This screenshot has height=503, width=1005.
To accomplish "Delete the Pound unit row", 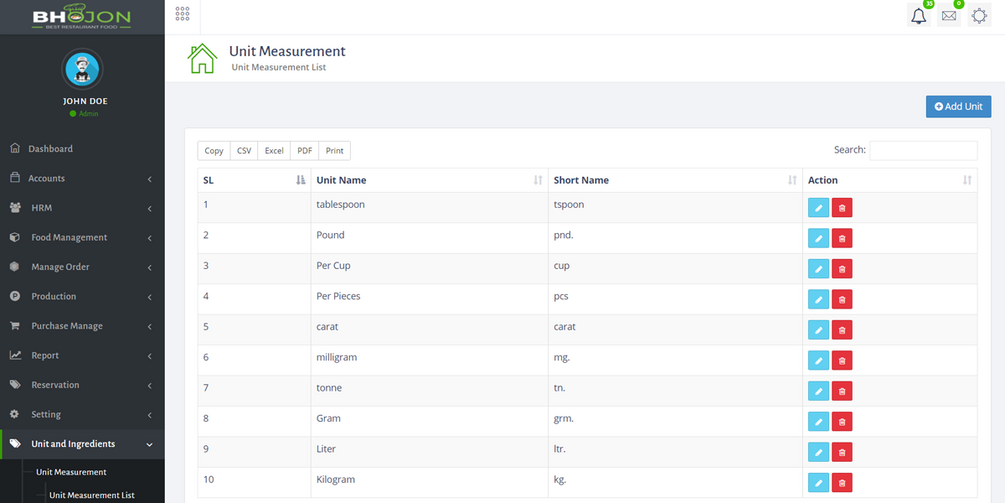I will coord(842,238).
